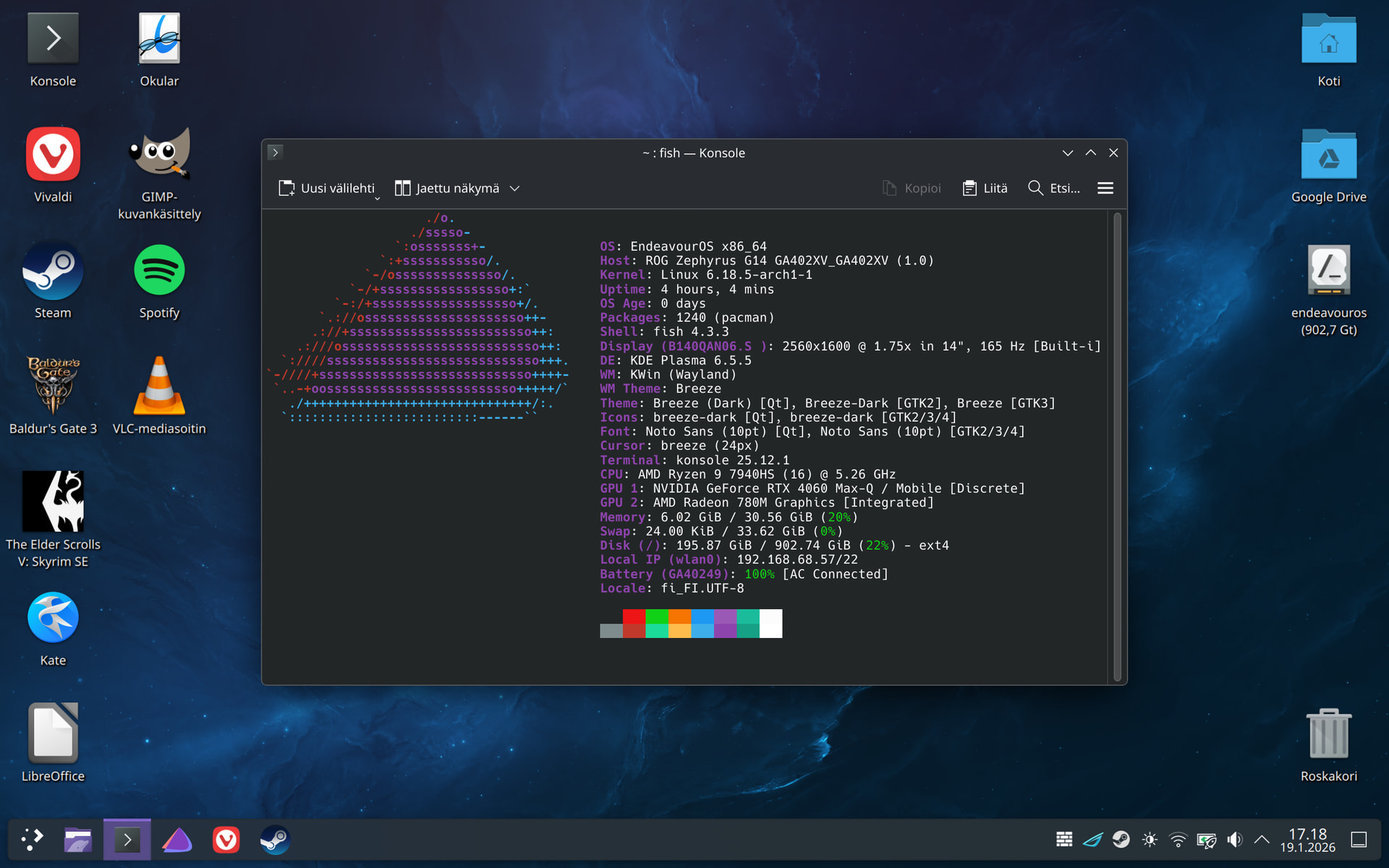The height and width of the screenshot is (868, 1389).
Task: Select the VLC-mediasoitin desktop icon
Action: [159, 386]
